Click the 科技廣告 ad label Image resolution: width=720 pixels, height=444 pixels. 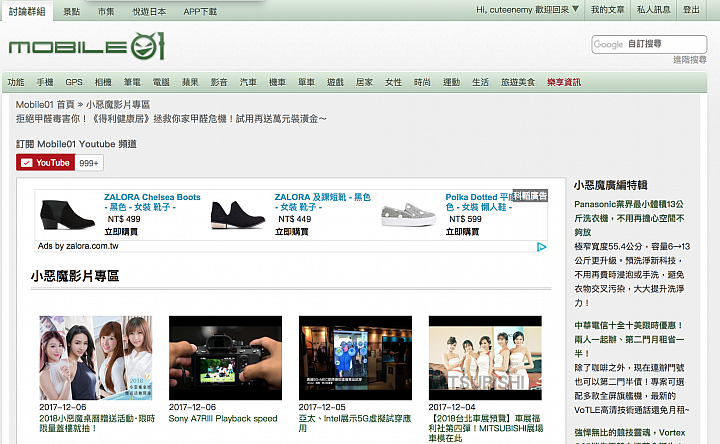point(530,196)
